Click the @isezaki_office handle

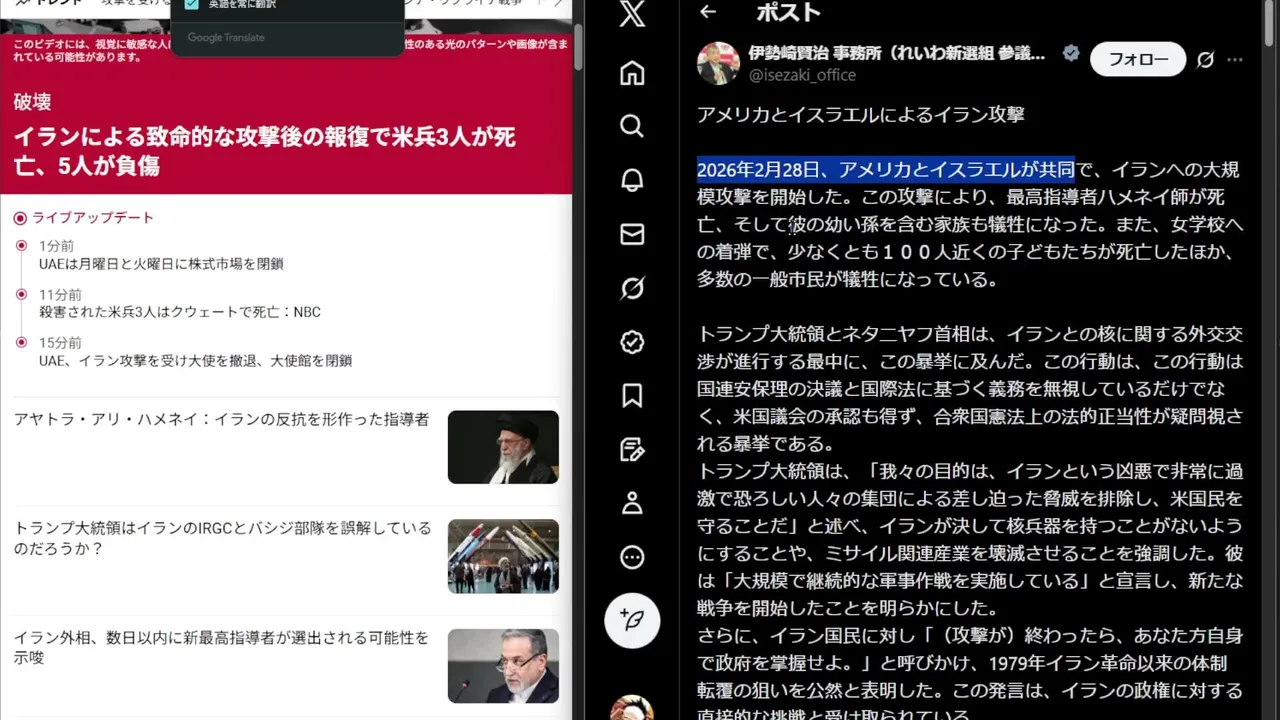click(802, 75)
